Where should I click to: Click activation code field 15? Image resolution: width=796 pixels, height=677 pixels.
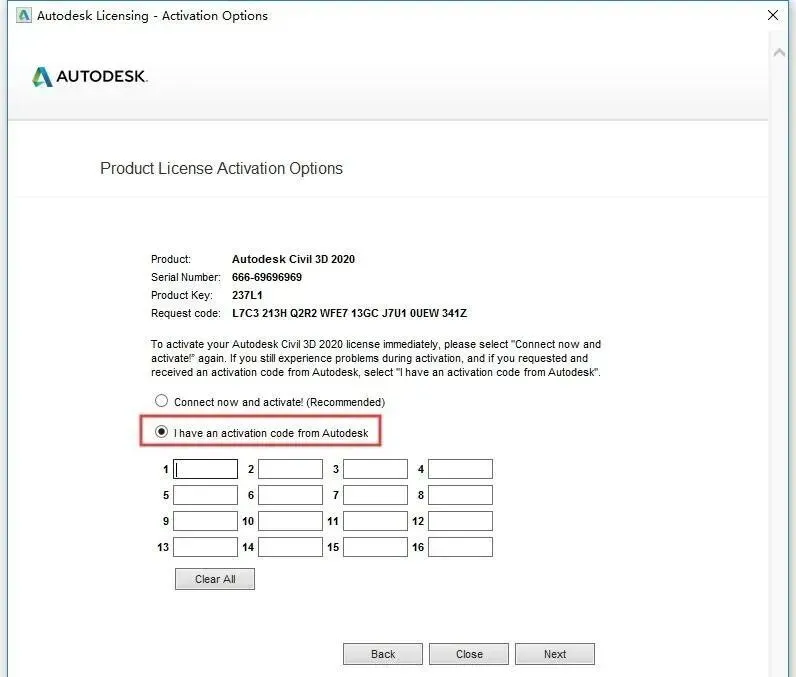375,547
